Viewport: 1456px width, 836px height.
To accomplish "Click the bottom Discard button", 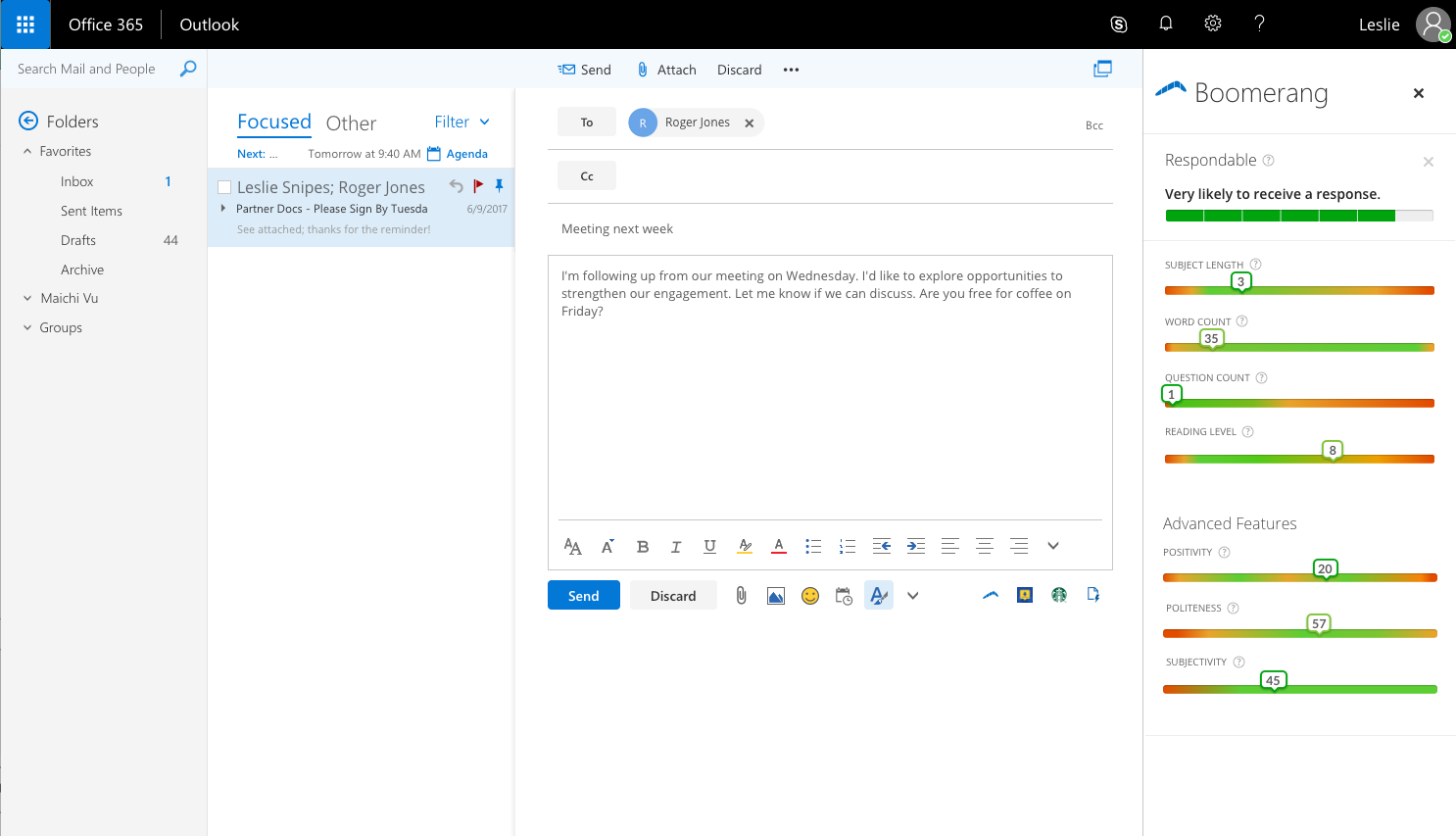I will point(673,595).
